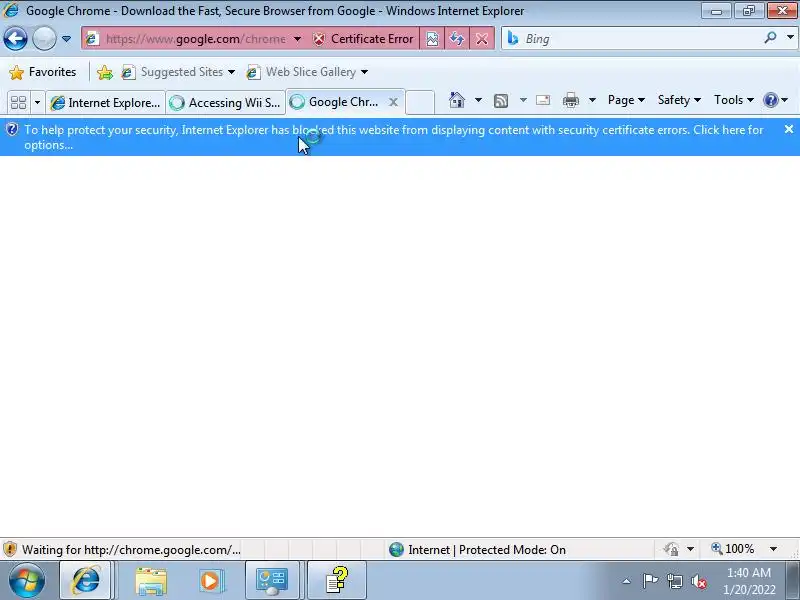The image size is (800, 600).
Task: Click the RSS Feeds icon
Action: point(501,101)
